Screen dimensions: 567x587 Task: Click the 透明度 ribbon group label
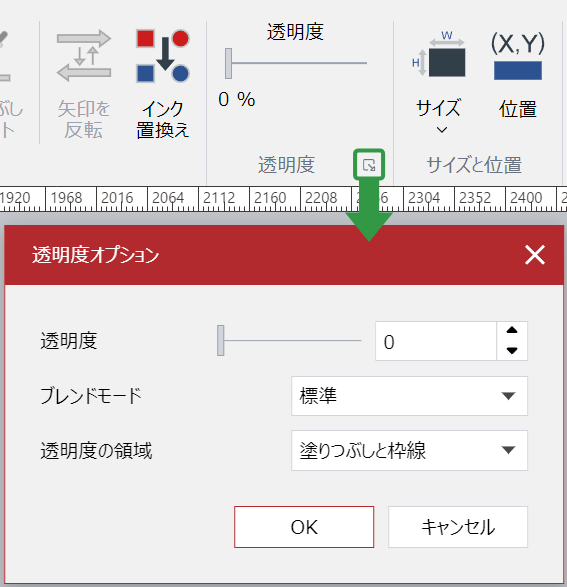(286, 165)
